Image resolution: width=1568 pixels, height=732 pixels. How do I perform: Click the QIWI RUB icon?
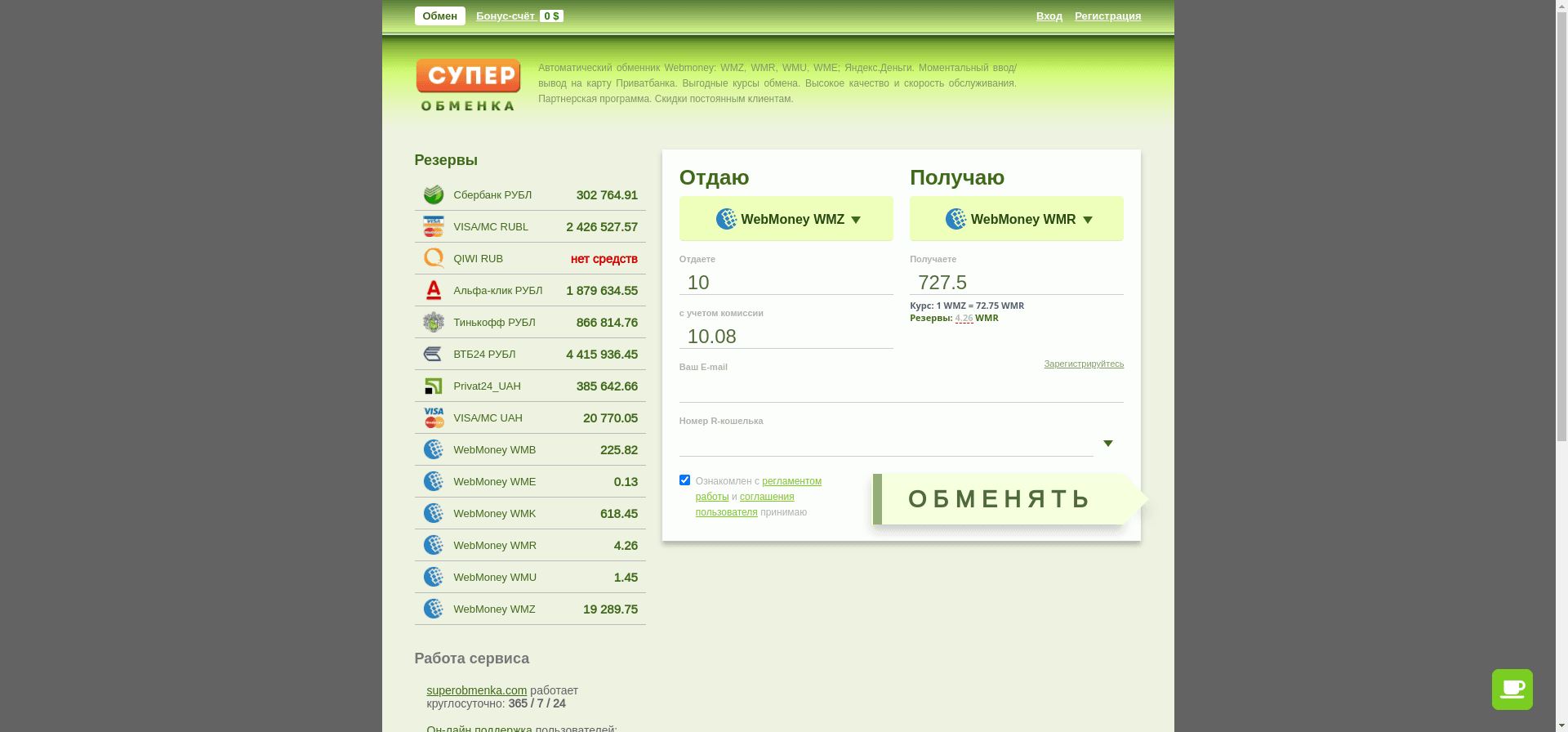(x=434, y=258)
